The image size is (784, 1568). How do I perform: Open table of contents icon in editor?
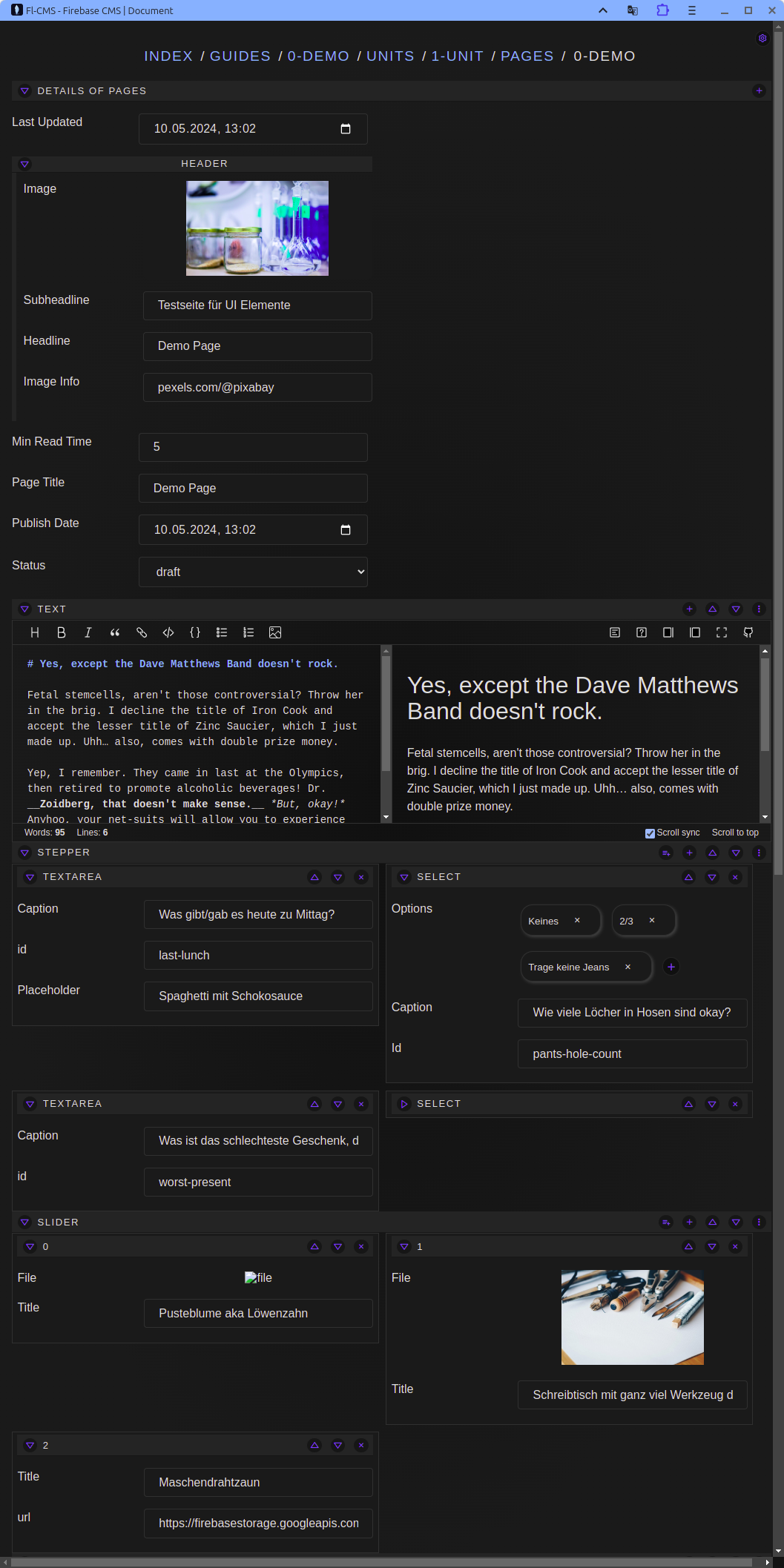[x=615, y=632]
